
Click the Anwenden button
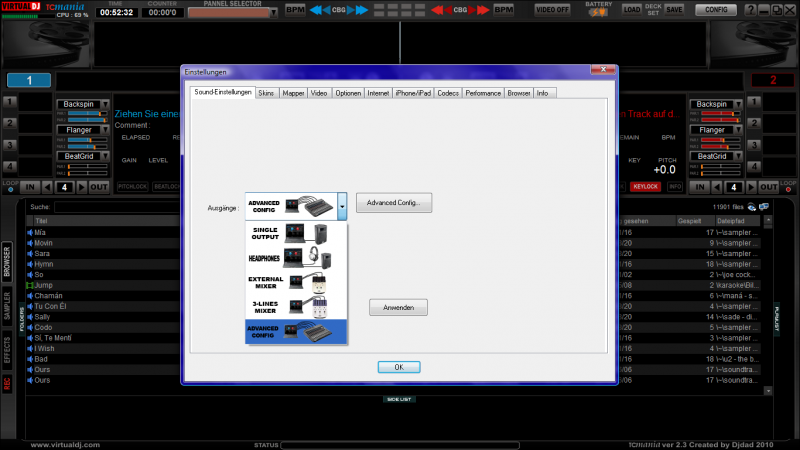click(398, 307)
